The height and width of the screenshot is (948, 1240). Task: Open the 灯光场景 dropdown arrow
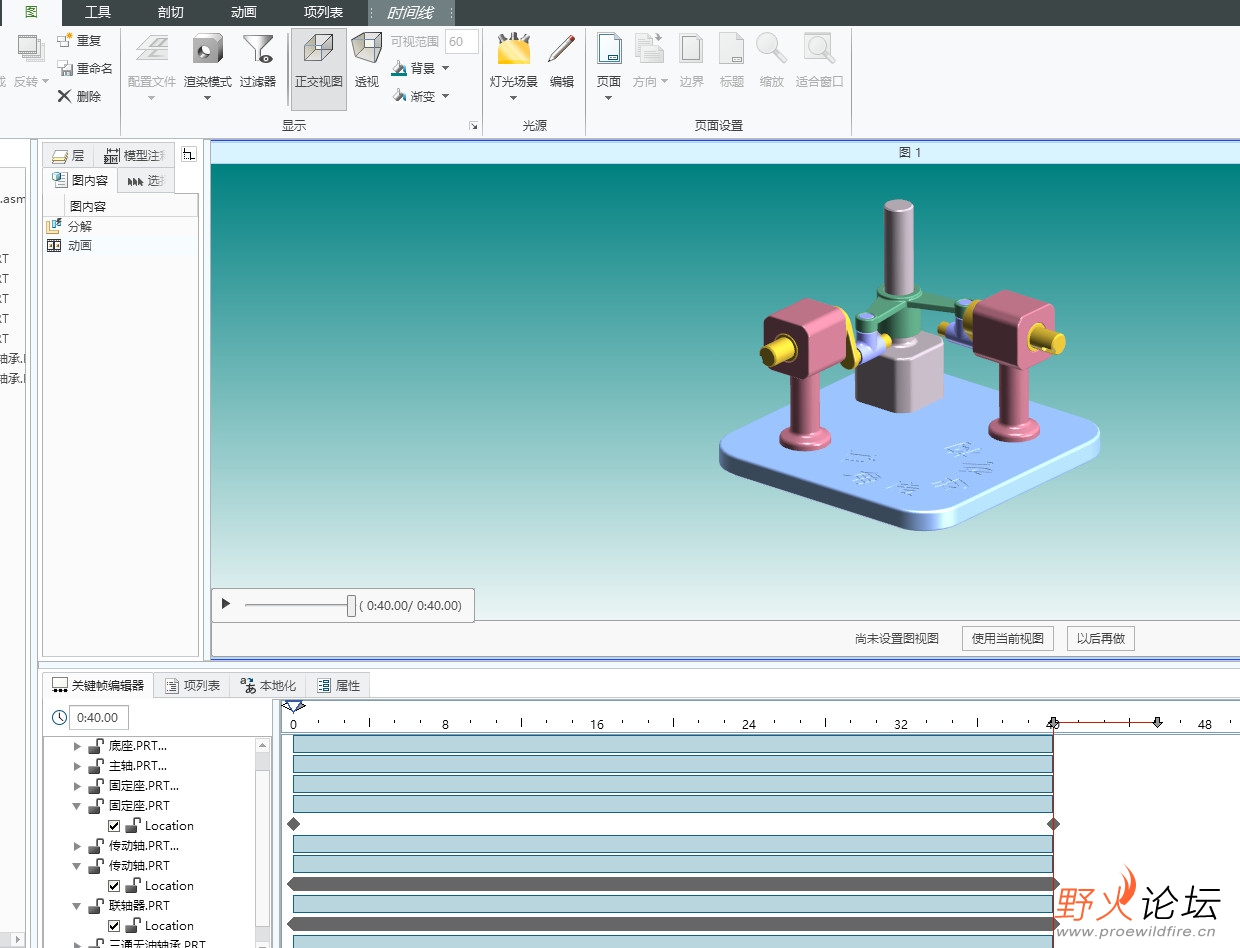click(513, 98)
